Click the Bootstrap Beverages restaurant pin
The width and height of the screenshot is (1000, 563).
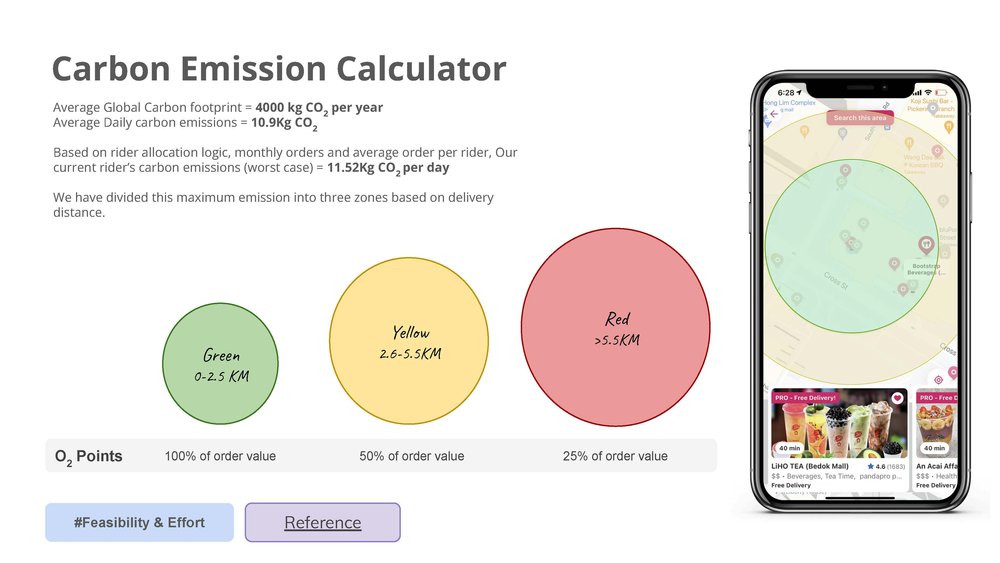click(926, 244)
